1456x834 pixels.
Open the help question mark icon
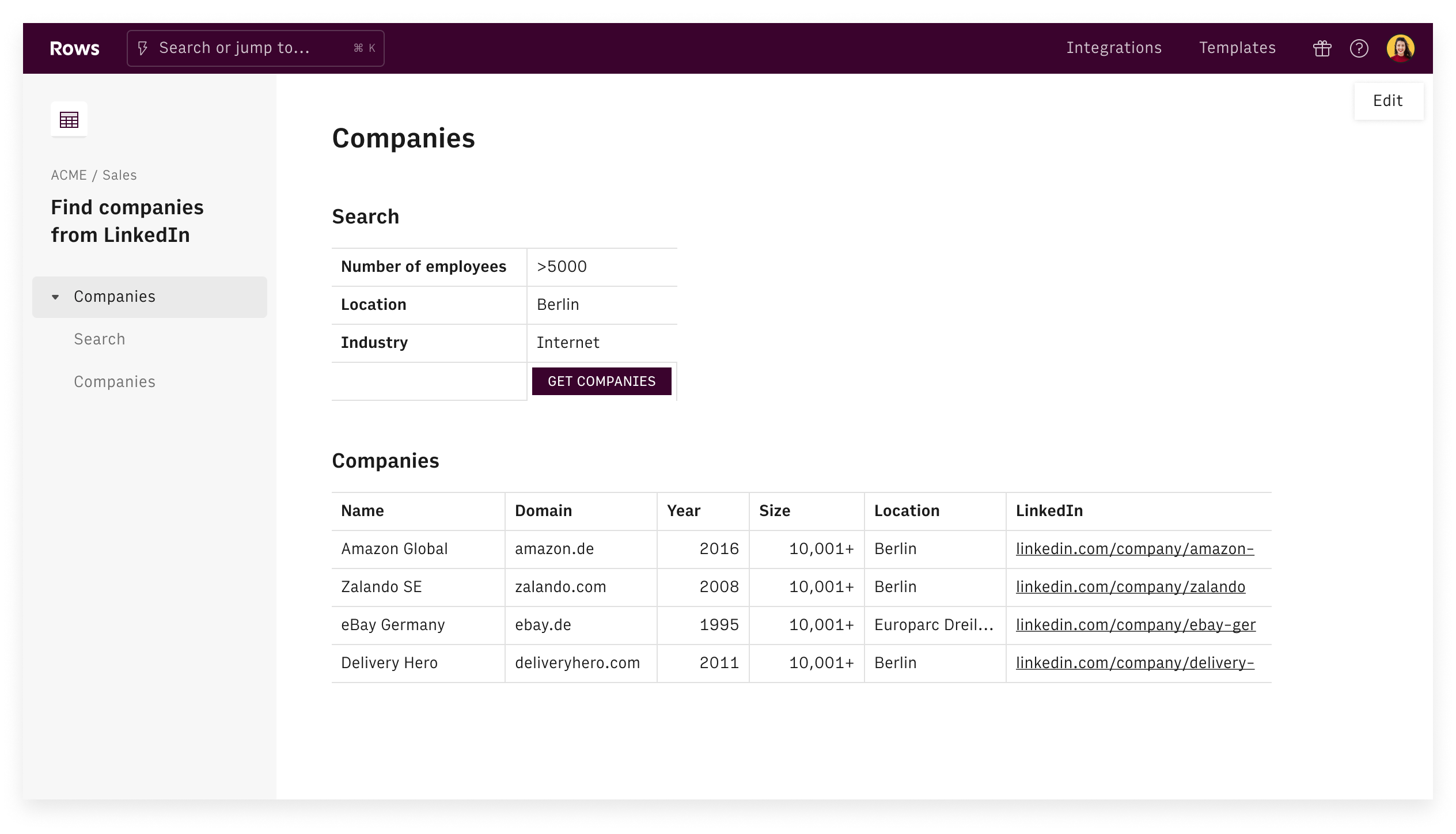(x=1359, y=48)
